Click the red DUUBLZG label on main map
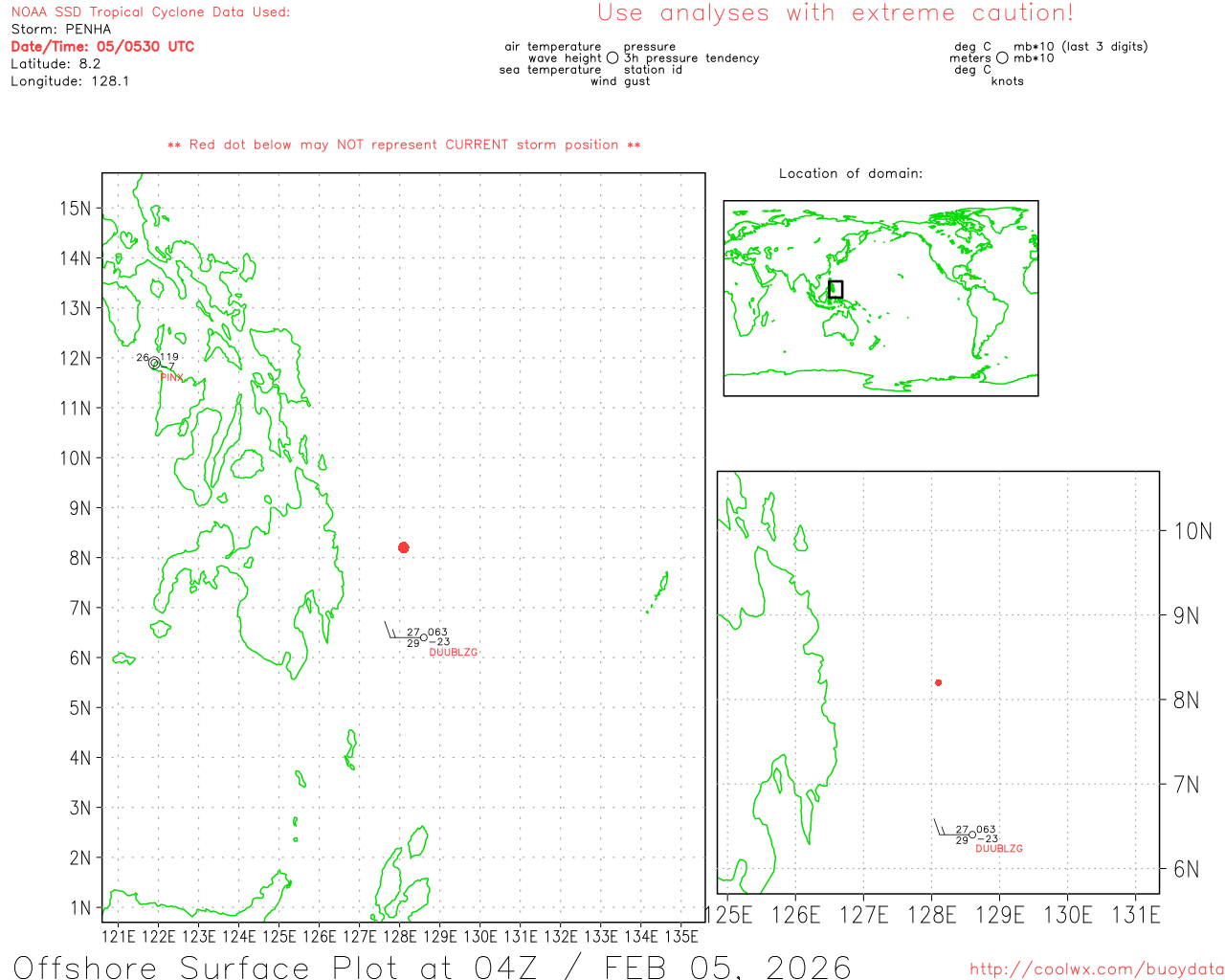The width and height of the screenshot is (1225, 980). (x=453, y=653)
